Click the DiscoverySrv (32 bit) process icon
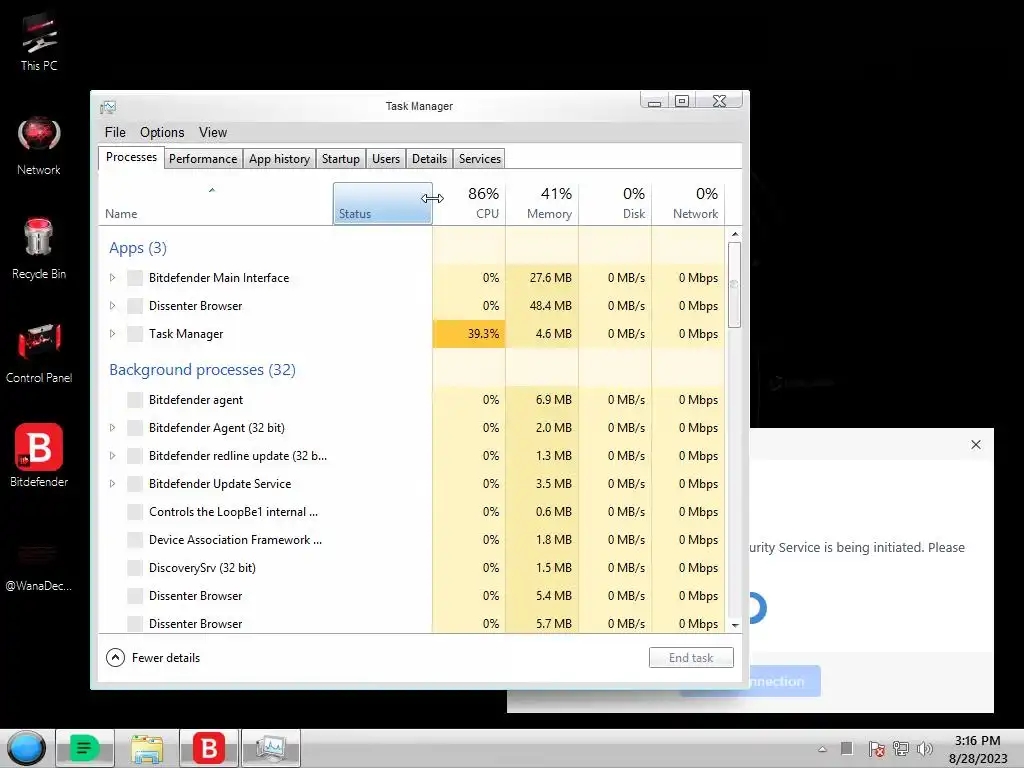 click(x=135, y=568)
